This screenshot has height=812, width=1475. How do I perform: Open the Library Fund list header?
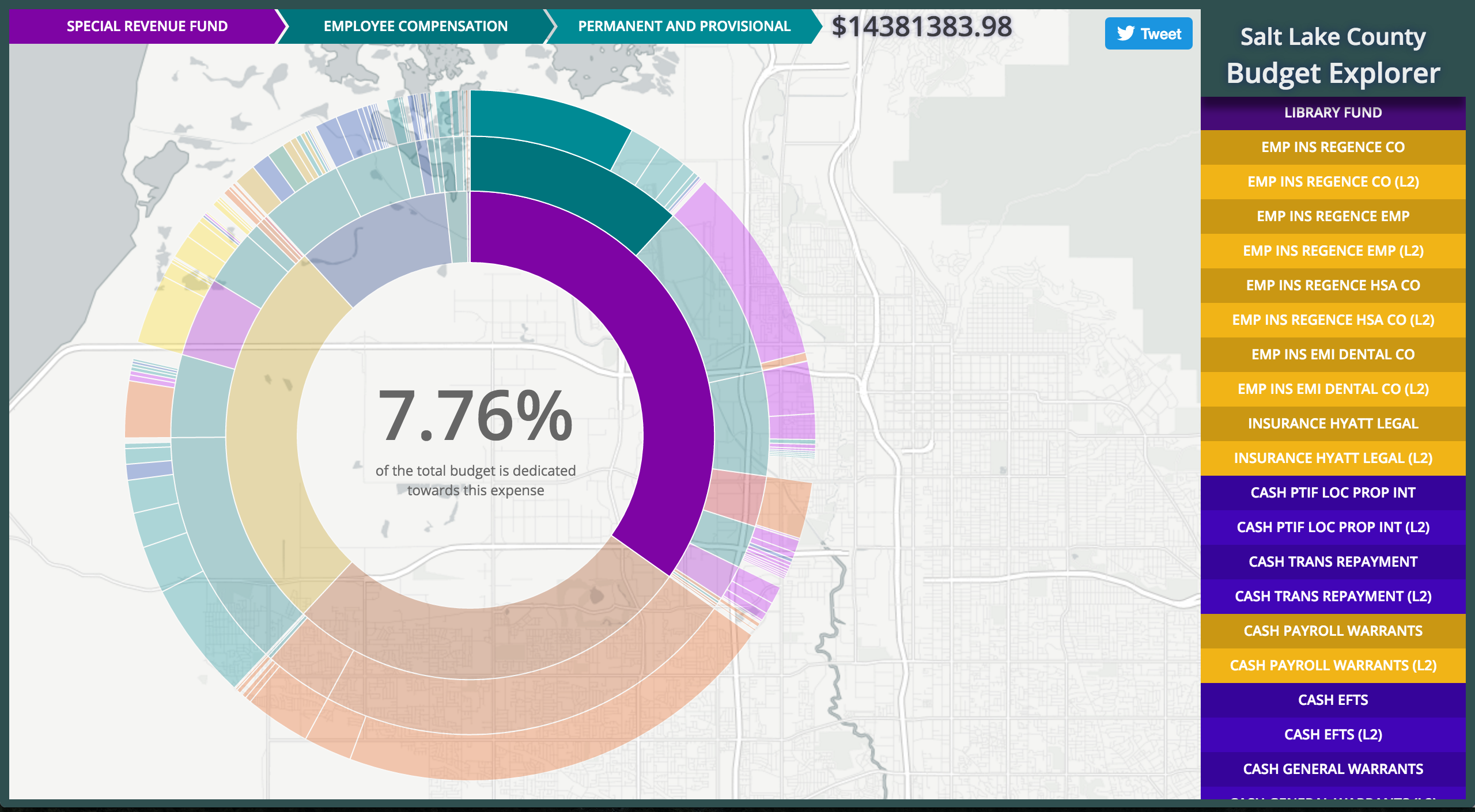(1332, 113)
